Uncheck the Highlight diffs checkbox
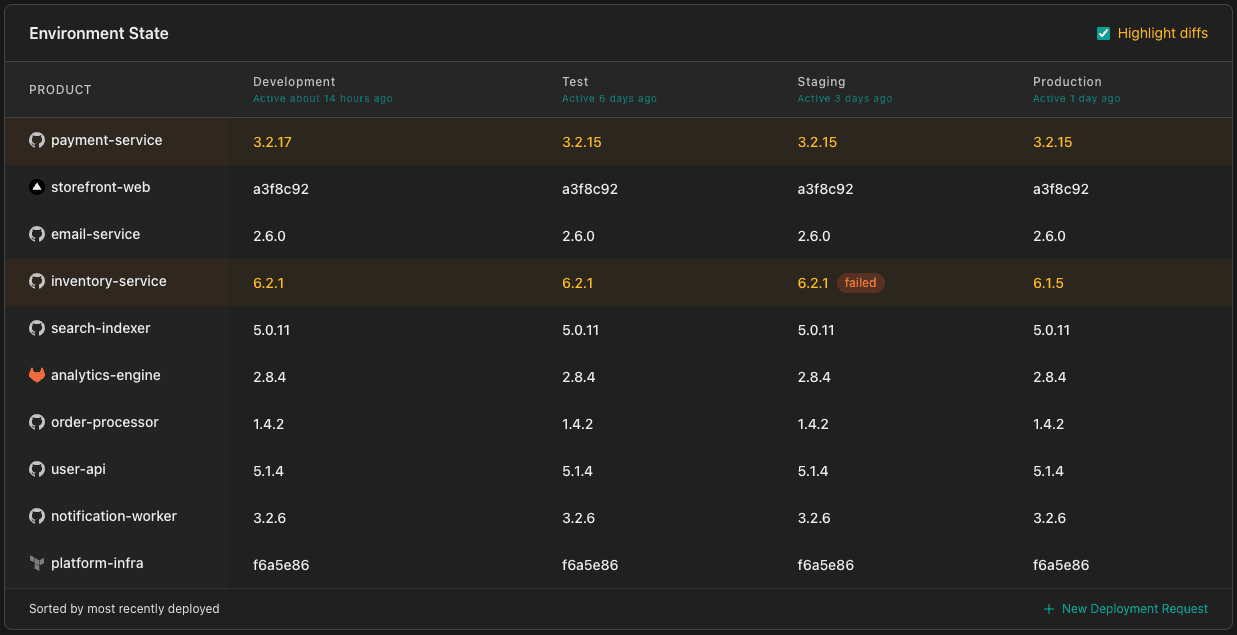 (1104, 34)
